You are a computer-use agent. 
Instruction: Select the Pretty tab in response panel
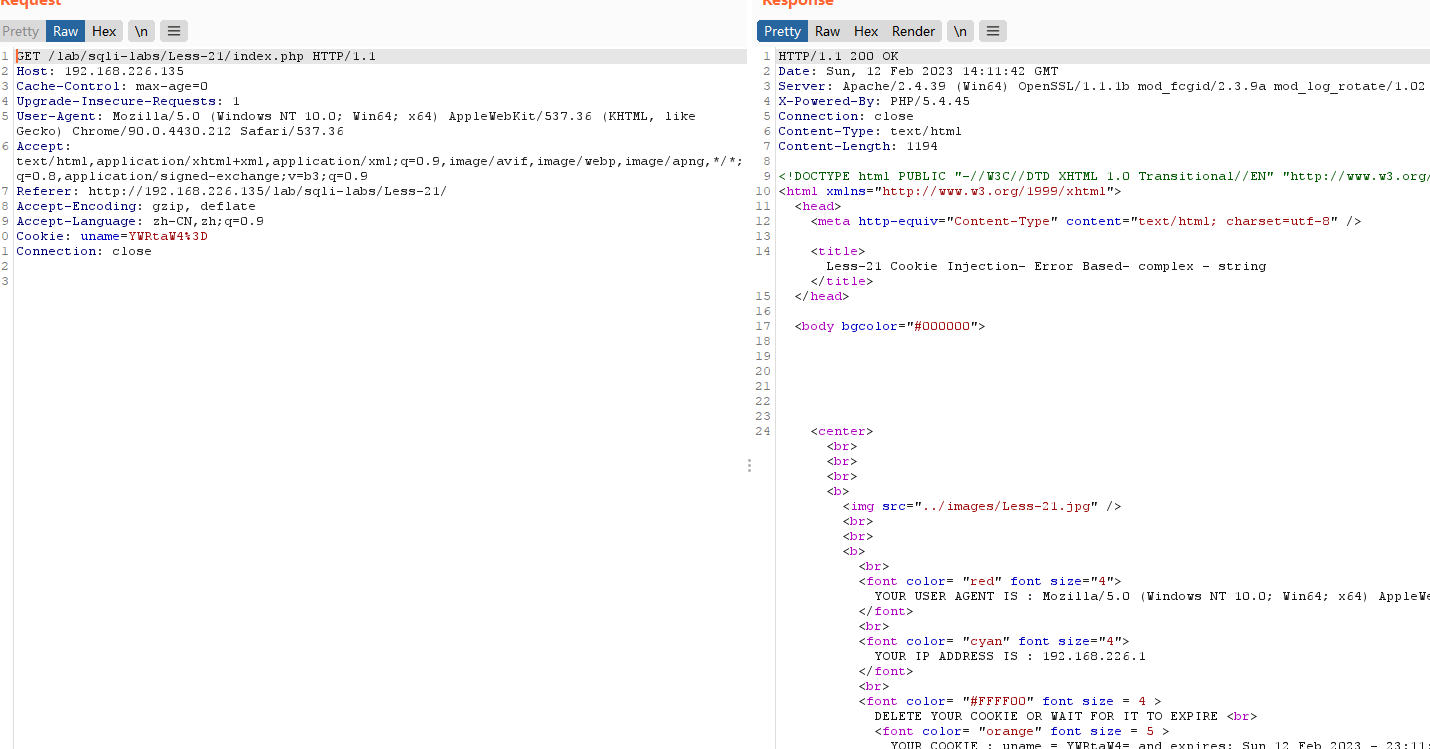point(782,31)
